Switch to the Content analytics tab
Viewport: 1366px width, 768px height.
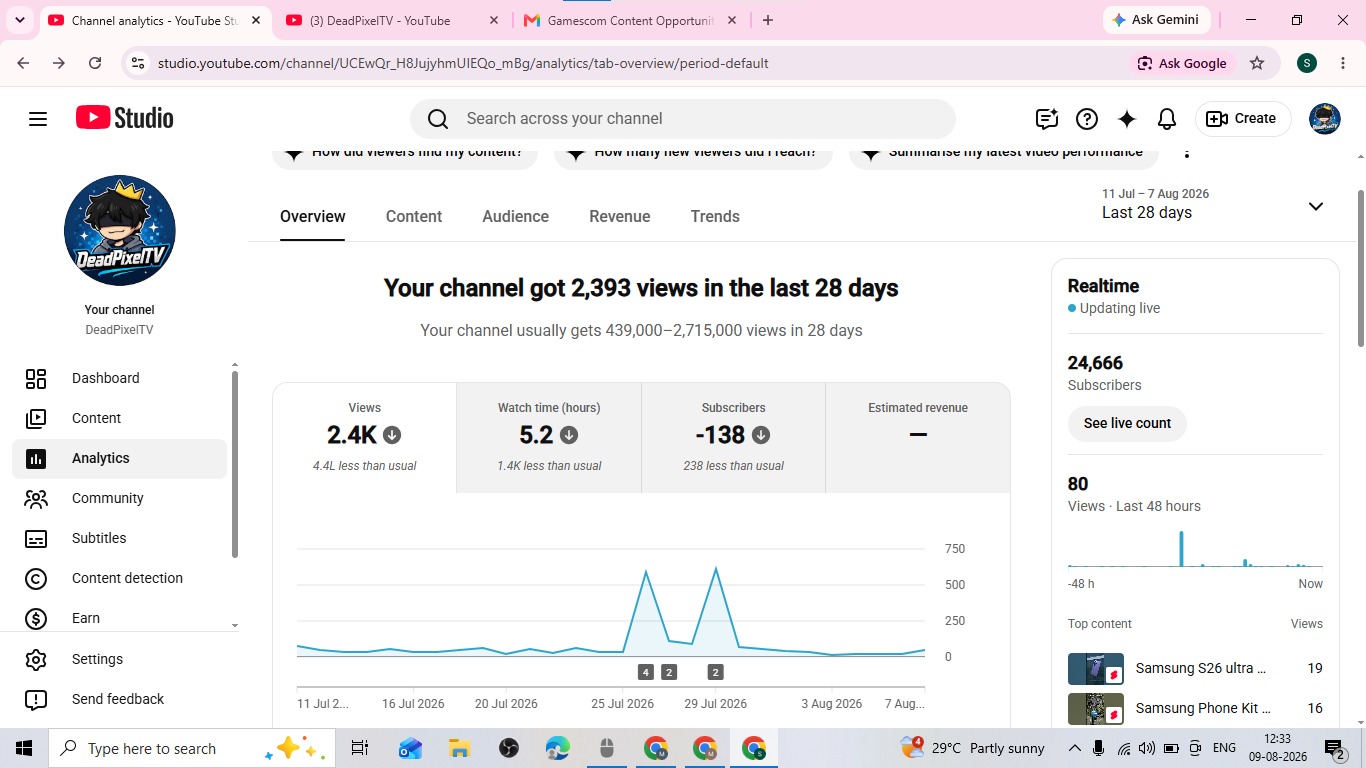(414, 216)
